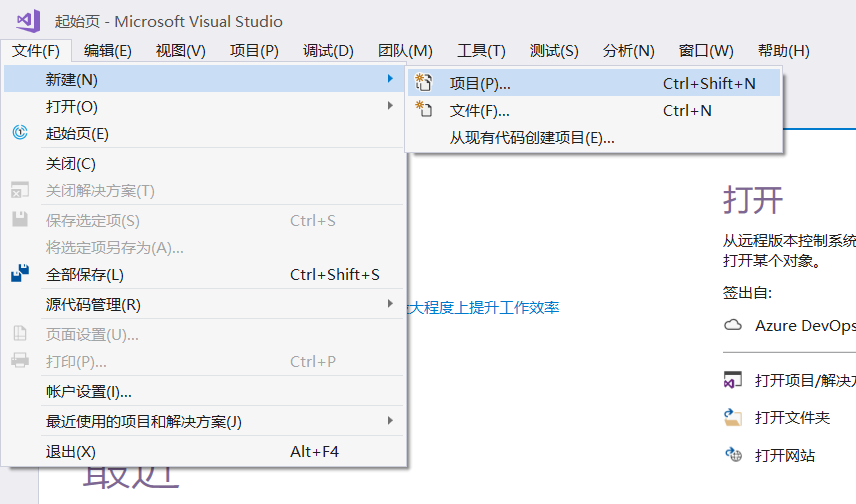This screenshot has height=504, width=856.
Task: Click the open folder icon
Action: (x=733, y=417)
